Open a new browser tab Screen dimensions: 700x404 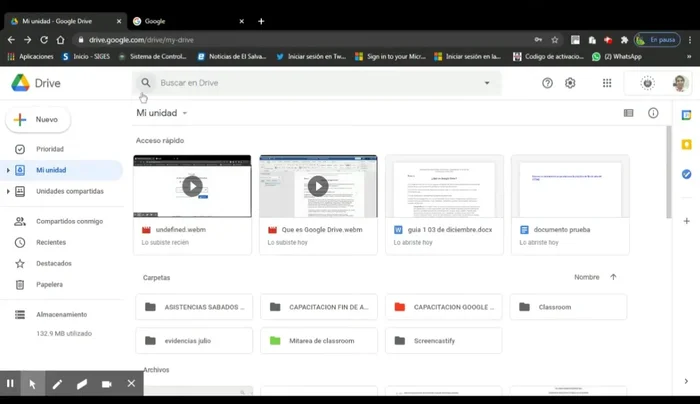pos(261,21)
